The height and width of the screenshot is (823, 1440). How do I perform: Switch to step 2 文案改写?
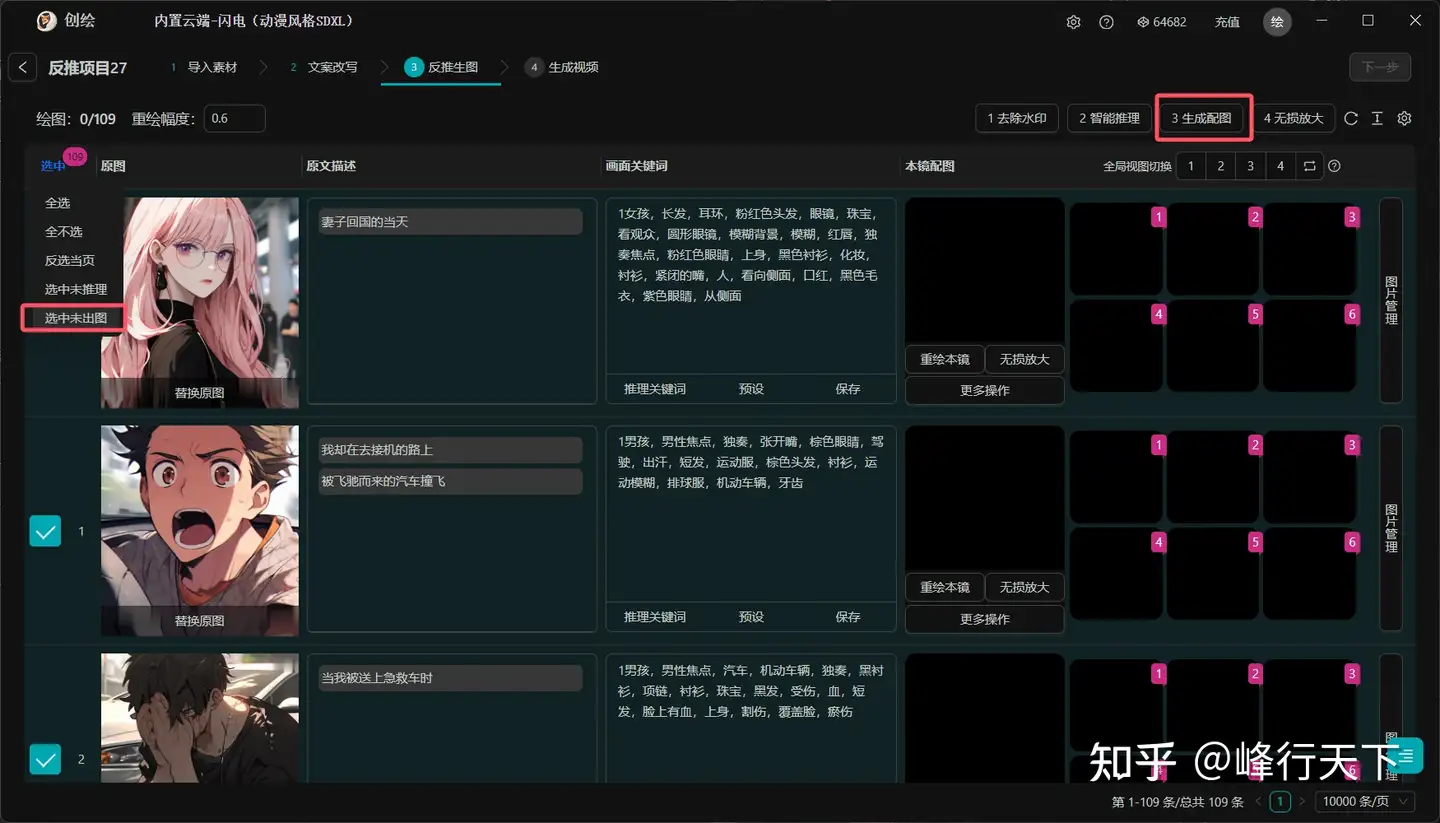pyautogui.click(x=324, y=67)
